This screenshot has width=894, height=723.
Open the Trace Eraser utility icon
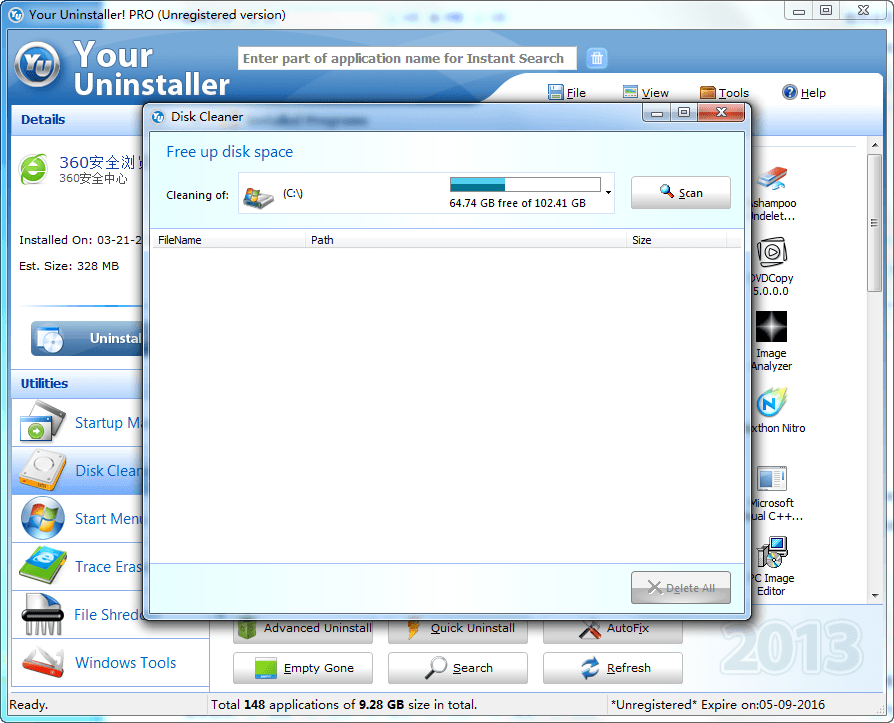click(x=42, y=566)
